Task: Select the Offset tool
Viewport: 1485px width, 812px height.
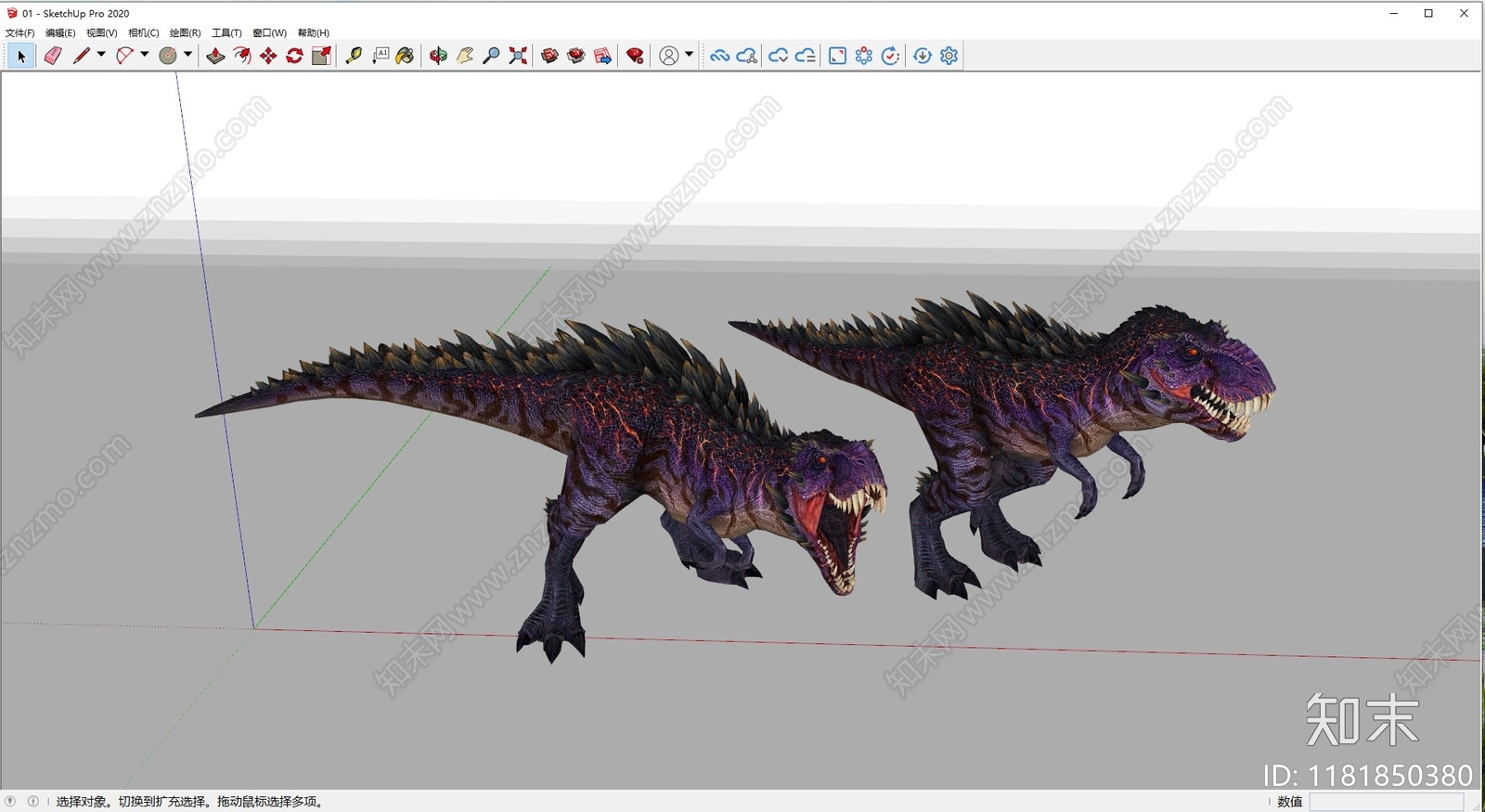Action: (x=242, y=57)
